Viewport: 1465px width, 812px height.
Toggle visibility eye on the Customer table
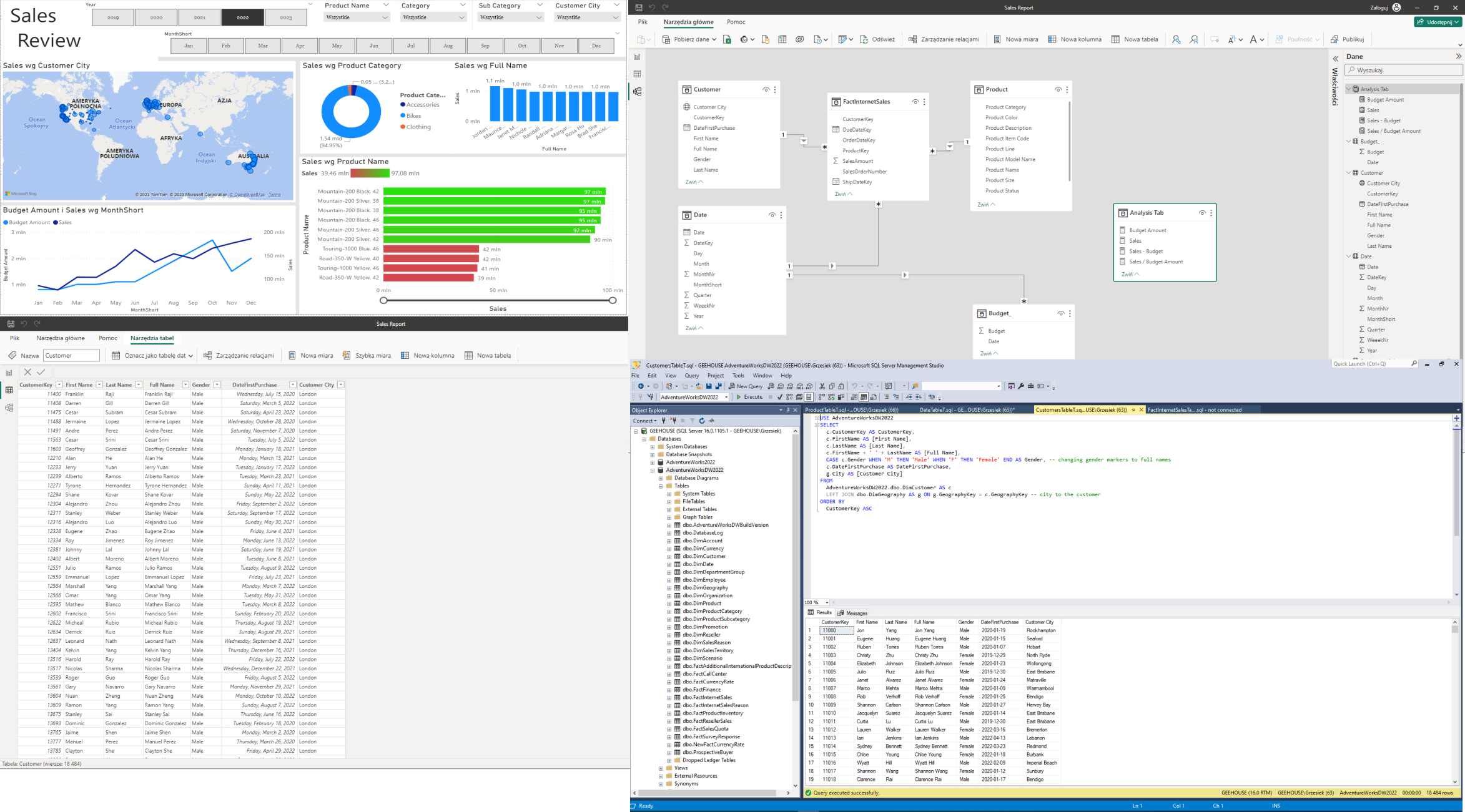click(766, 89)
